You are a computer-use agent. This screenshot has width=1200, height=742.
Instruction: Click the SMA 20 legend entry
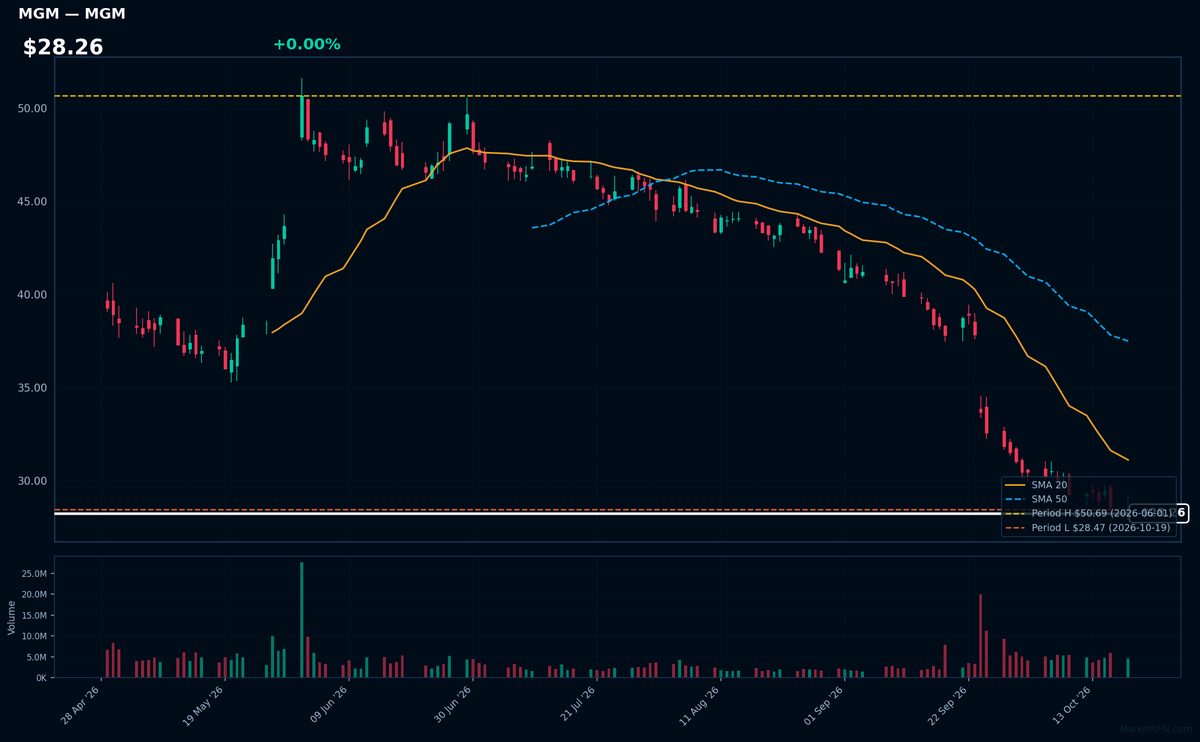point(1036,485)
